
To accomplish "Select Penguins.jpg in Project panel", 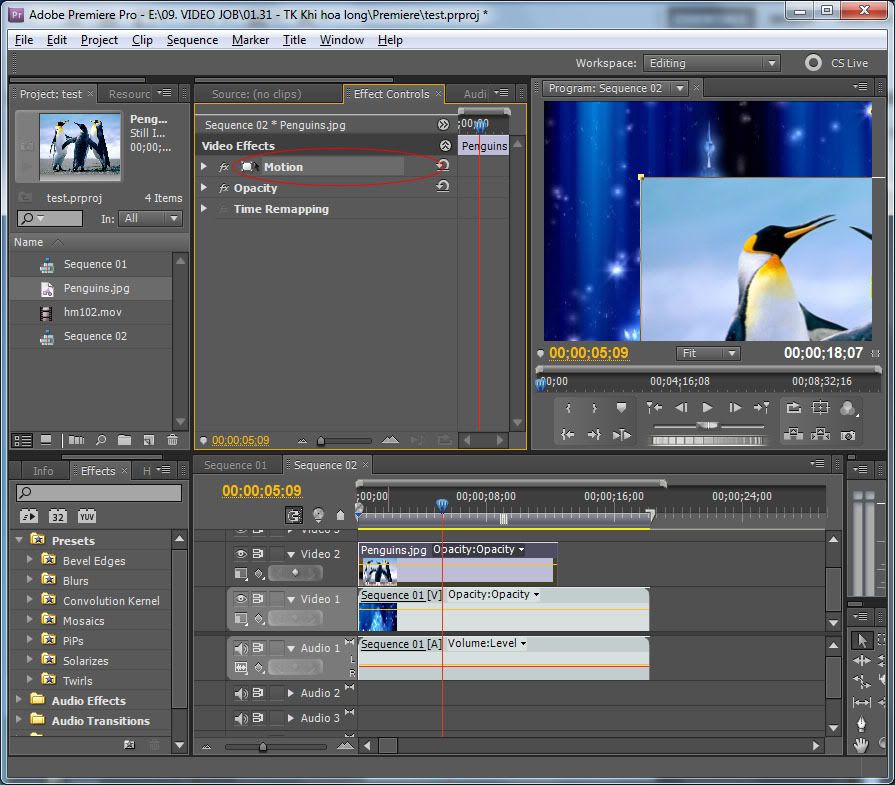I will tap(91, 288).
